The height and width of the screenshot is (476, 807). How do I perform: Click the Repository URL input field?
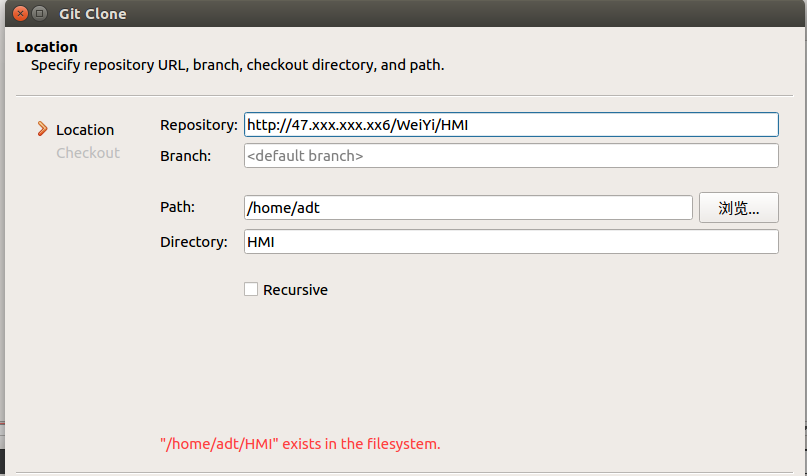pos(511,125)
